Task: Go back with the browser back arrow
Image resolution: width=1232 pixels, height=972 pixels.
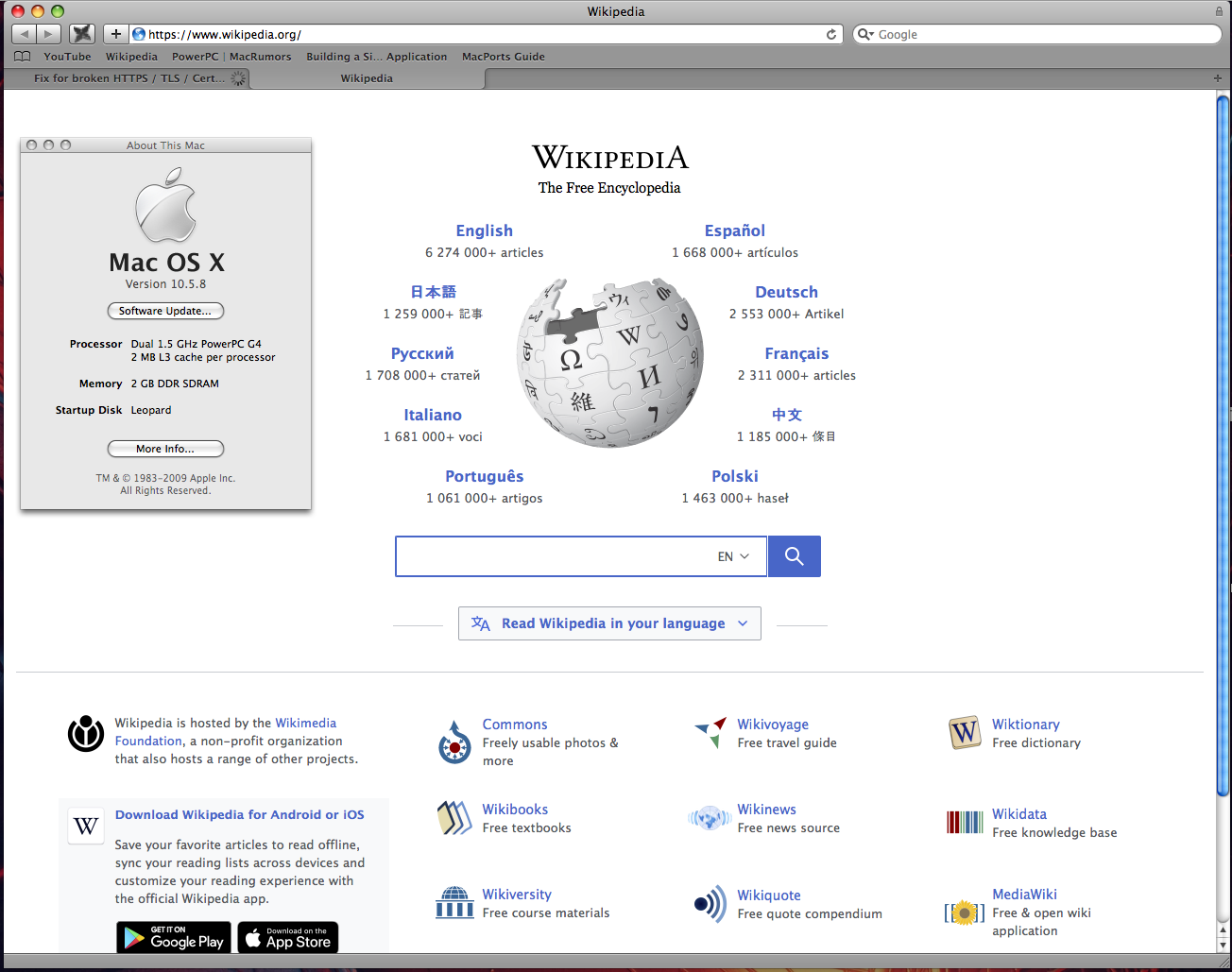Action: (x=25, y=34)
